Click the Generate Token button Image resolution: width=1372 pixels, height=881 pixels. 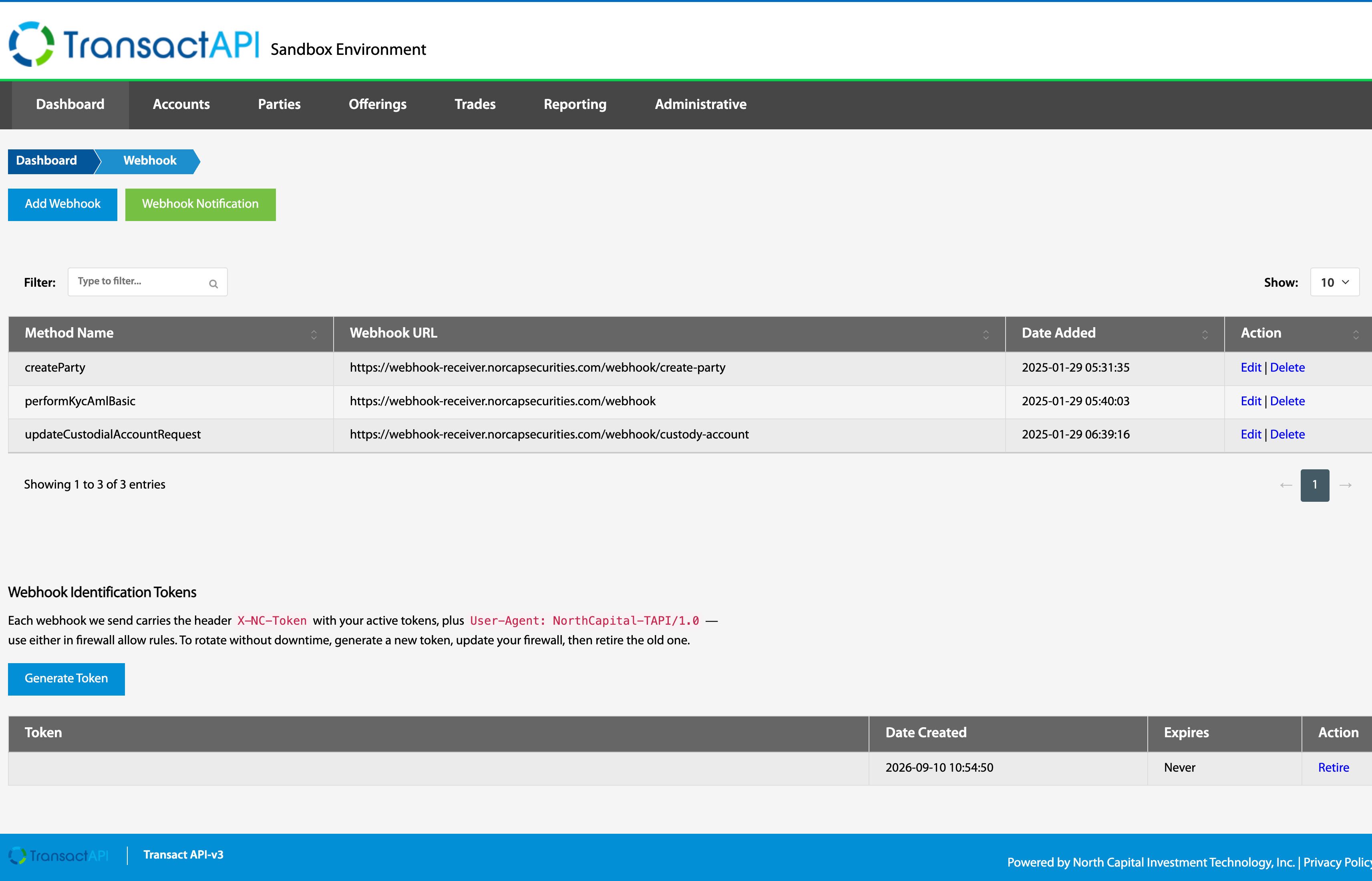[x=66, y=679]
